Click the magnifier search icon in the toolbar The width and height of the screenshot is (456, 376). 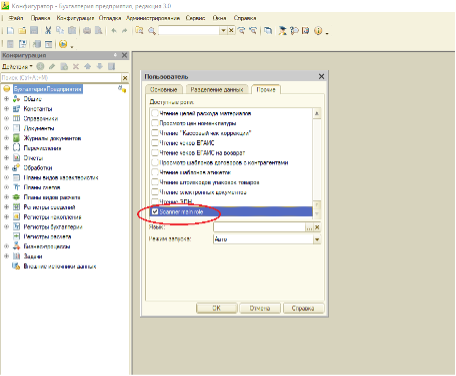pyautogui.click(x=152, y=31)
